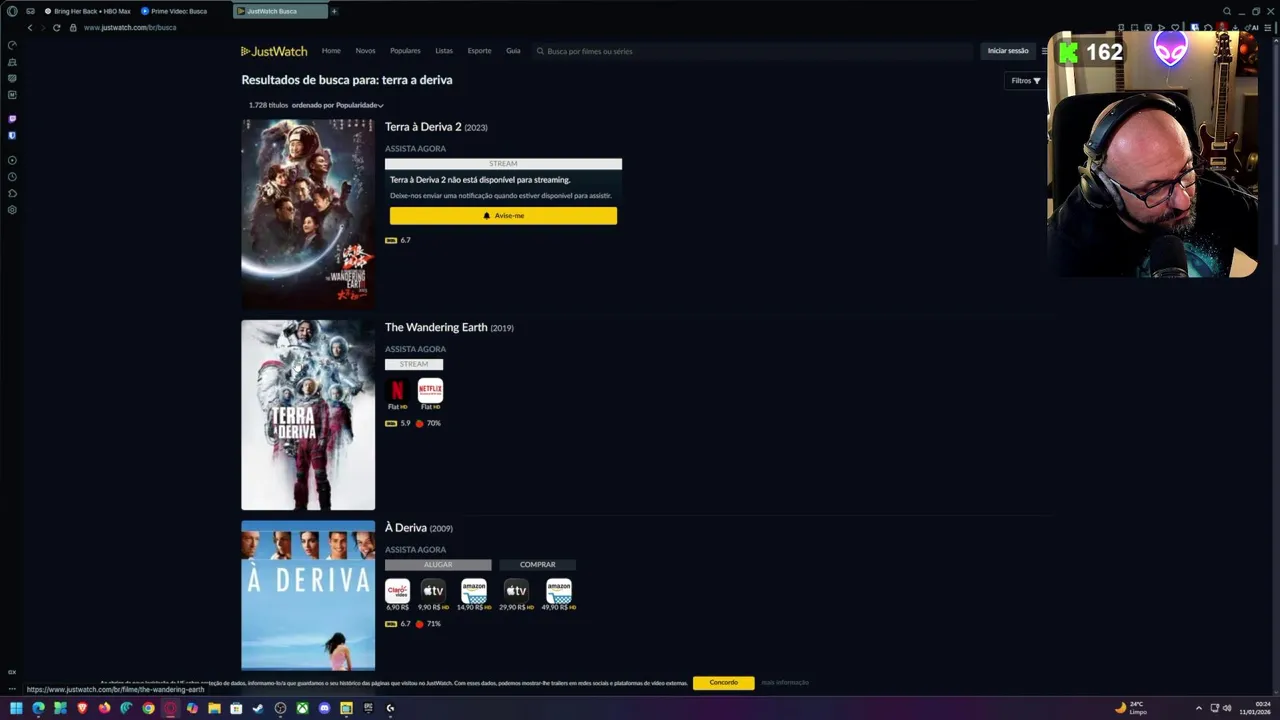
Task: Open Google Chrome from the taskbar
Action: tap(148, 708)
